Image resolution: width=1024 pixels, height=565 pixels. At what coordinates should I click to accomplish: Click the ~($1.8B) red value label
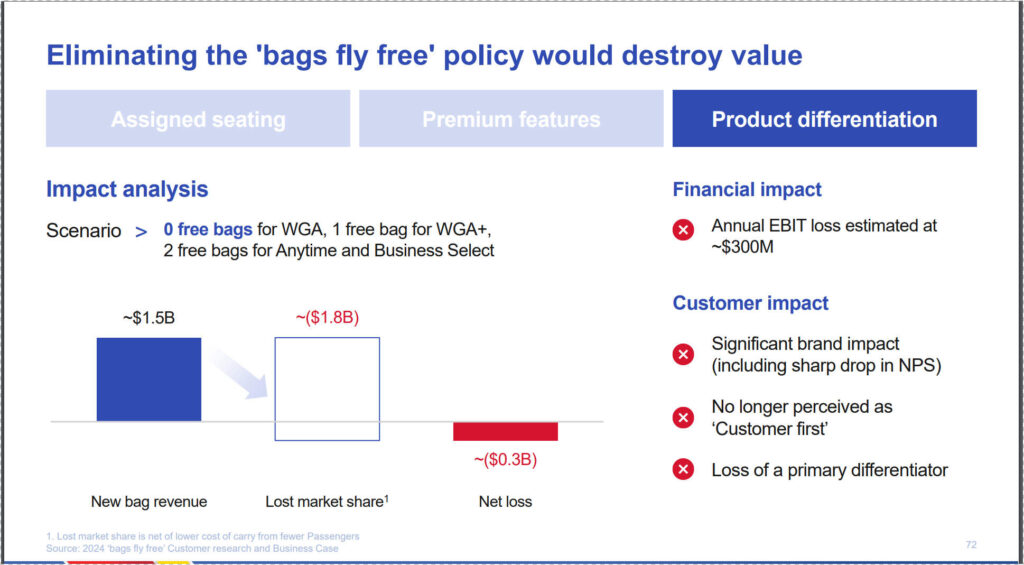click(327, 318)
